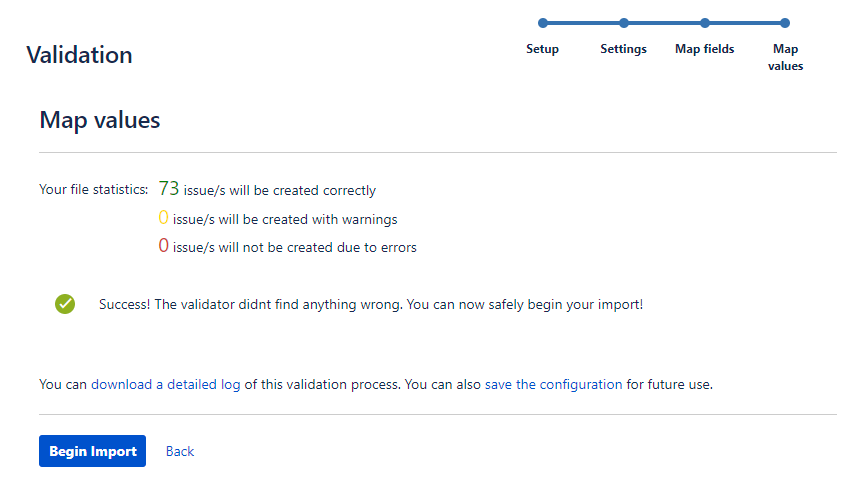Viewport: 845px width, 500px height.
Task: Select the Setup step label
Action: click(x=542, y=49)
